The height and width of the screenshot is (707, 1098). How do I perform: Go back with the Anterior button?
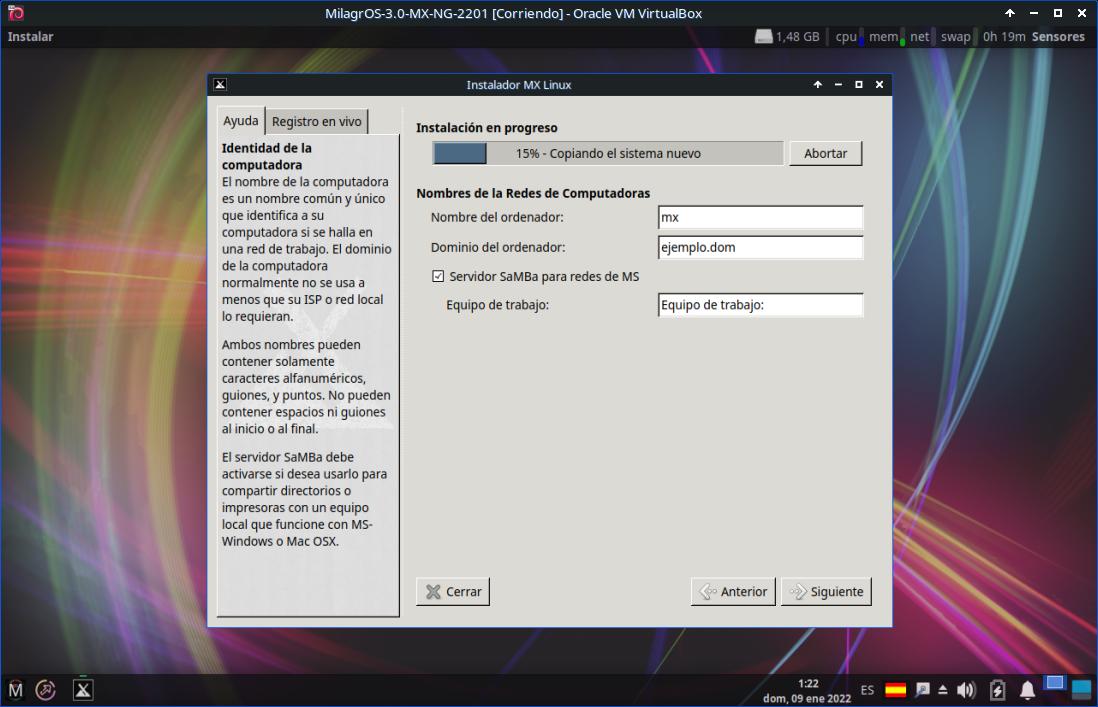[x=734, y=592]
